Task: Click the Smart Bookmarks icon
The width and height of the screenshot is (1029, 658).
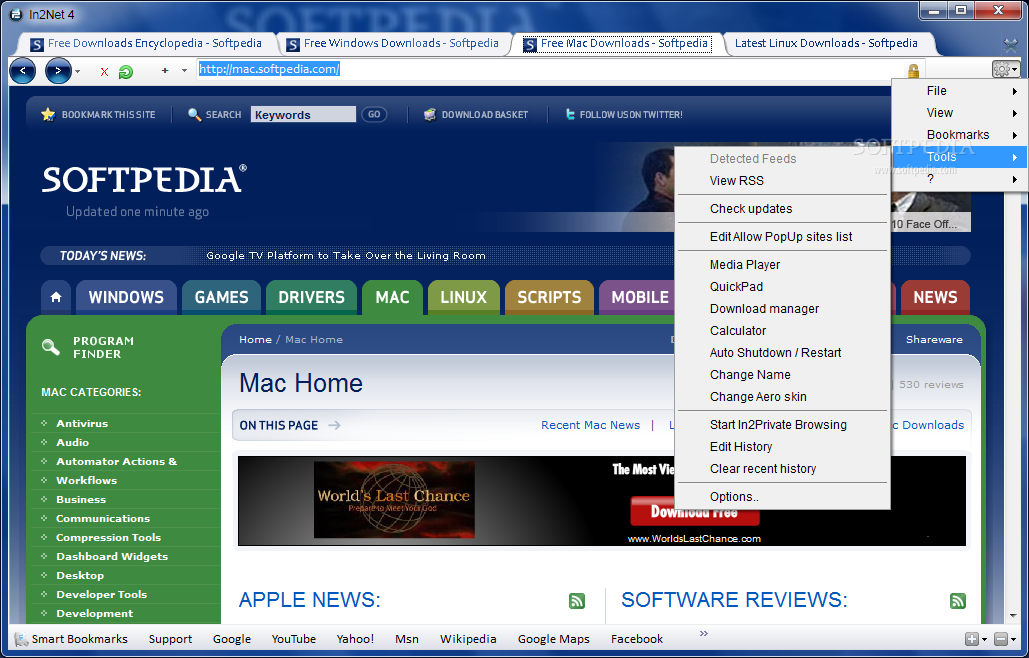Action: [21, 639]
